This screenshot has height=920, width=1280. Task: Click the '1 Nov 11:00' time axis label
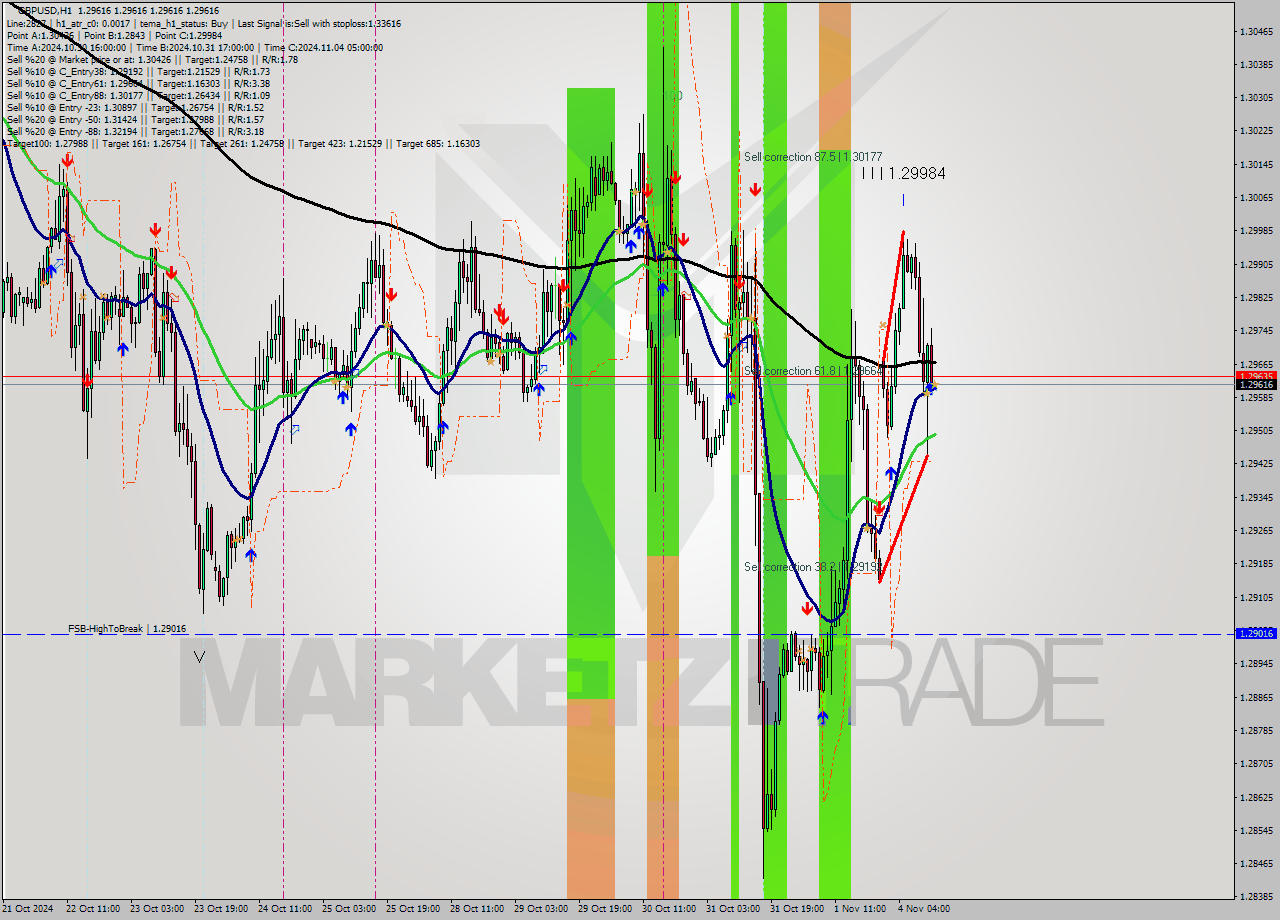point(860,909)
